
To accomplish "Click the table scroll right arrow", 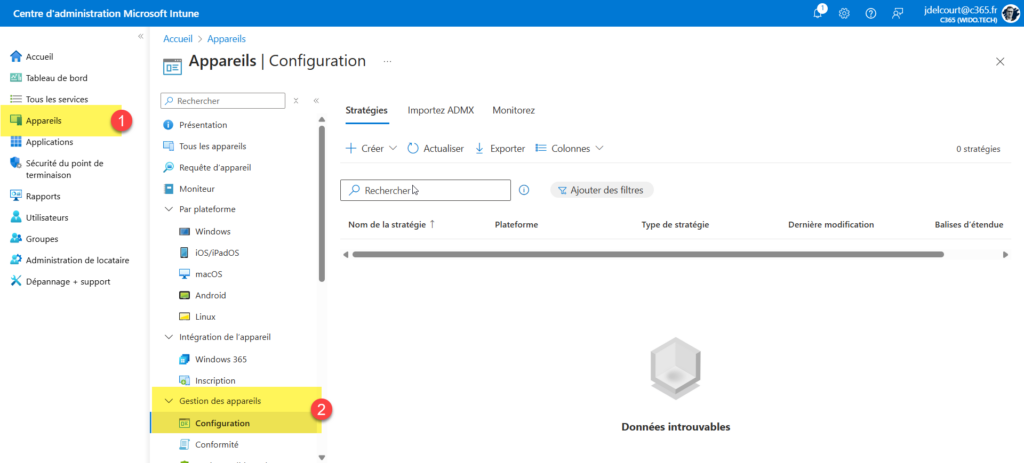I will click(1006, 254).
